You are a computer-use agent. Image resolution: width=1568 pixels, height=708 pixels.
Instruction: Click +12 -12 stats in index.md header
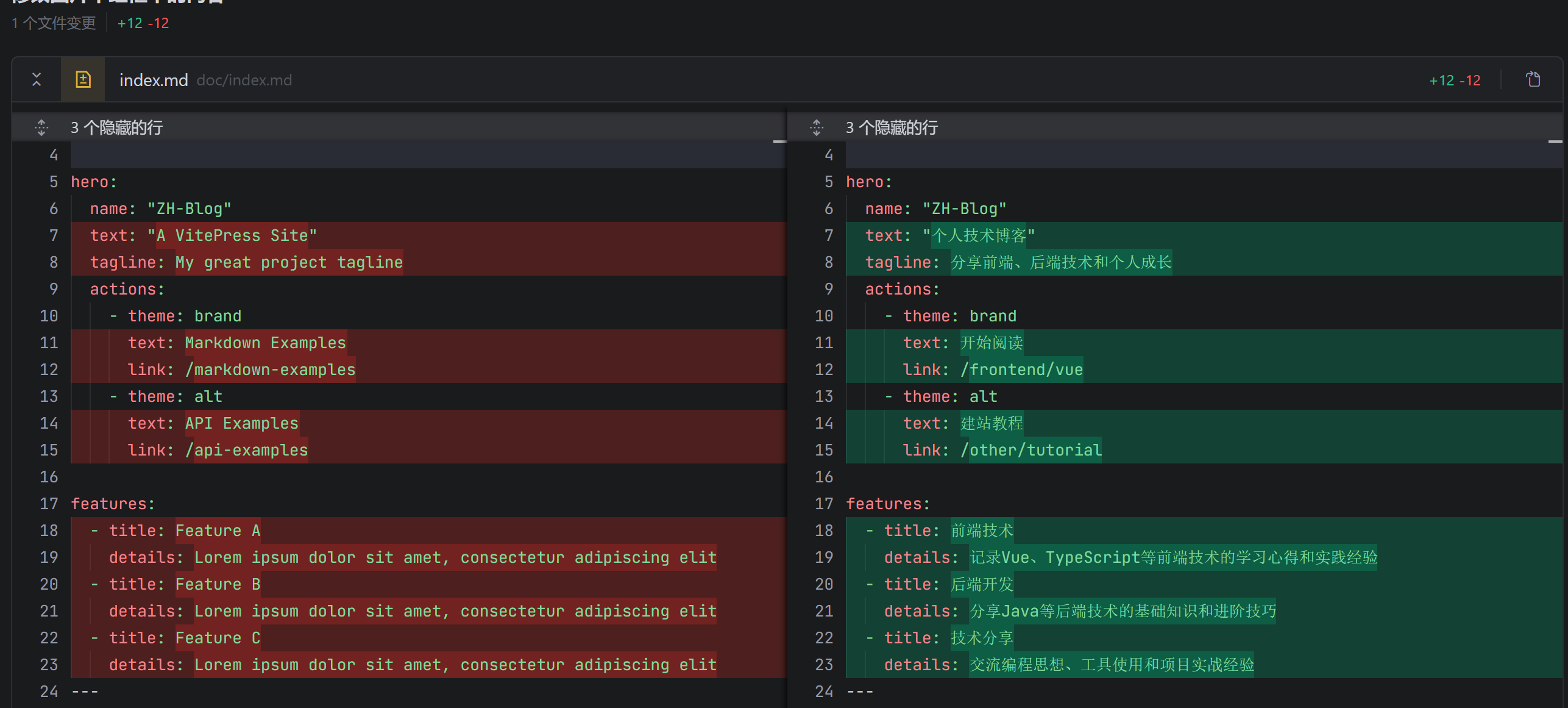click(x=1455, y=80)
